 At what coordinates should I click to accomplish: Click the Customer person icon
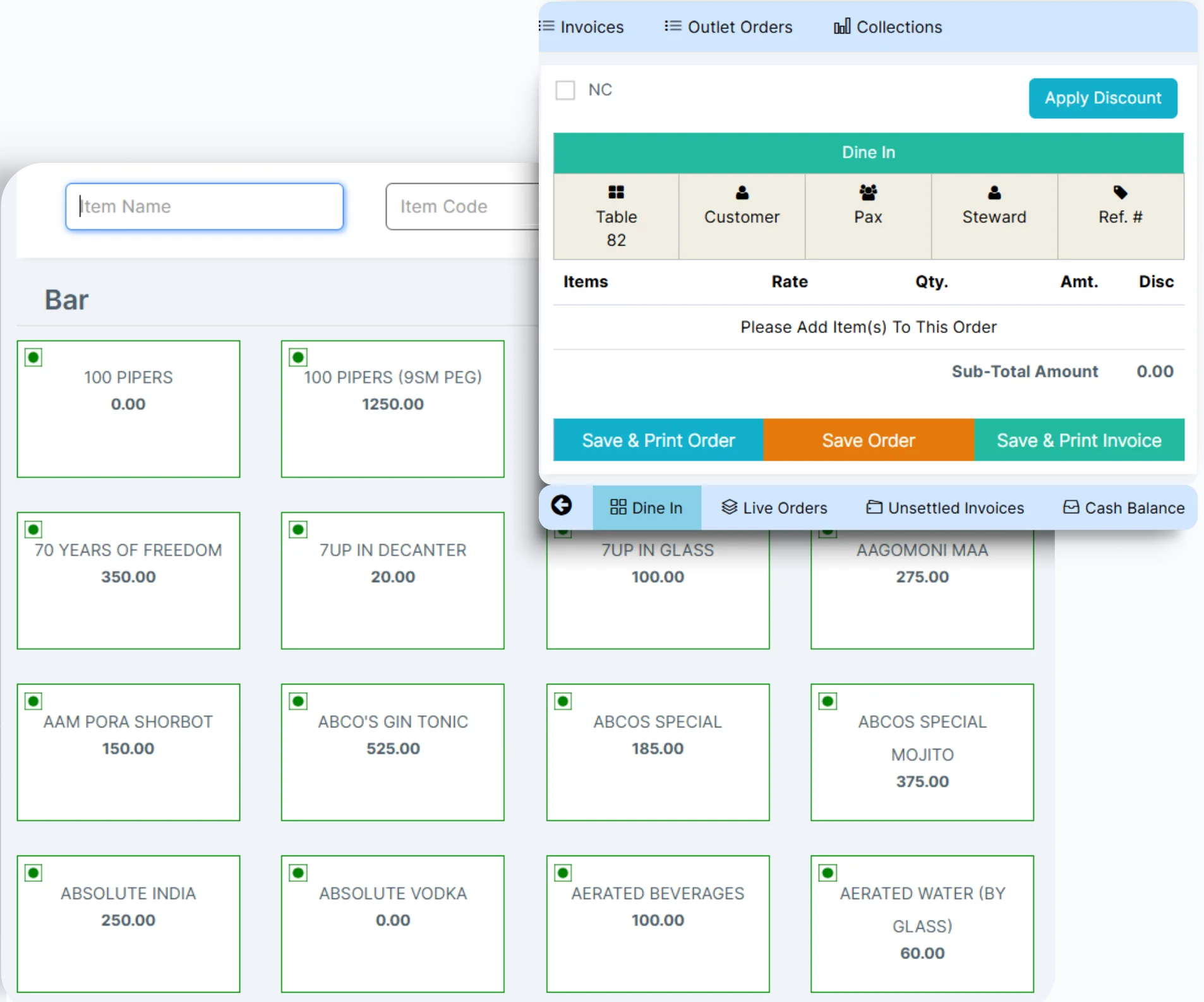point(742,193)
